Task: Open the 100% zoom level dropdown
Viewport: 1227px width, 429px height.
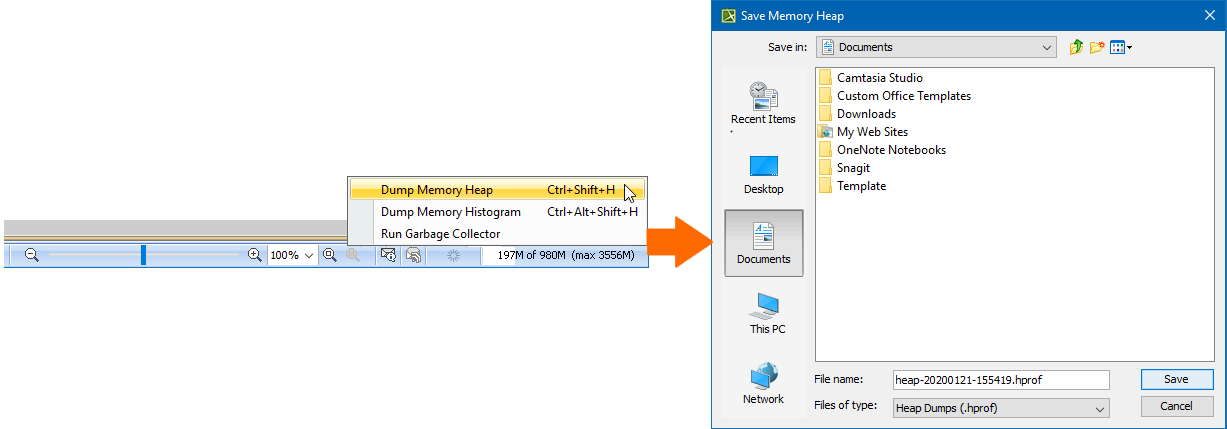Action: coord(308,256)
